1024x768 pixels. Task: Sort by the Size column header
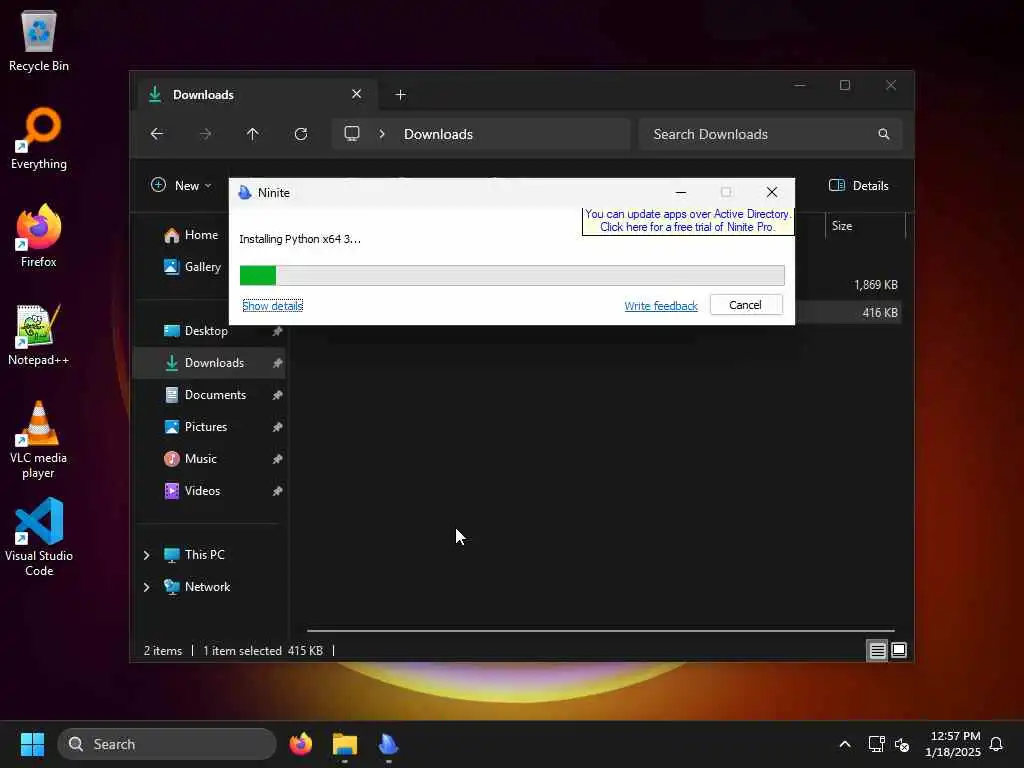click(865, 226)
